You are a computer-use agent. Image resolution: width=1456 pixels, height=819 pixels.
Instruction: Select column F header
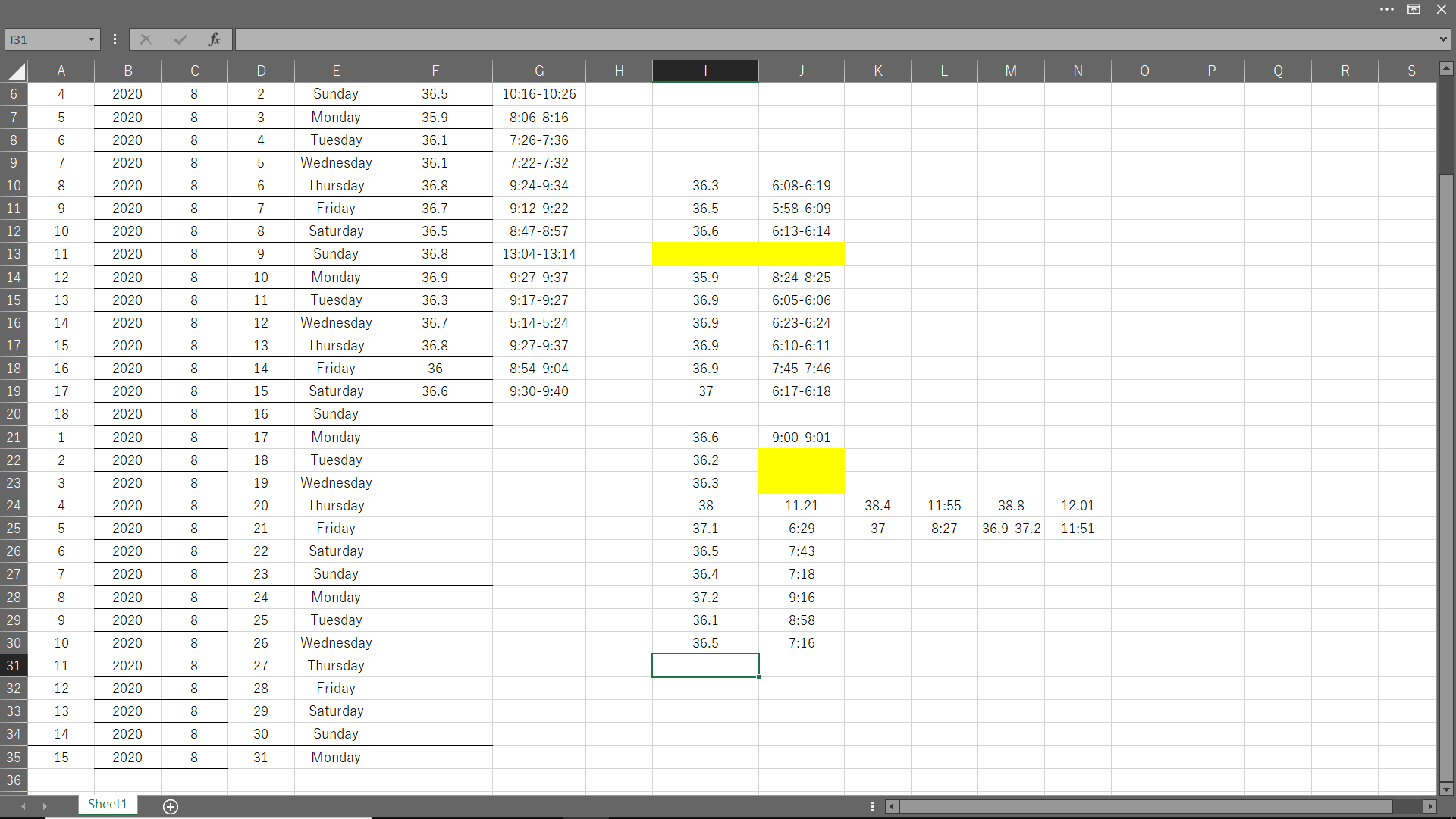coord(435,71)
